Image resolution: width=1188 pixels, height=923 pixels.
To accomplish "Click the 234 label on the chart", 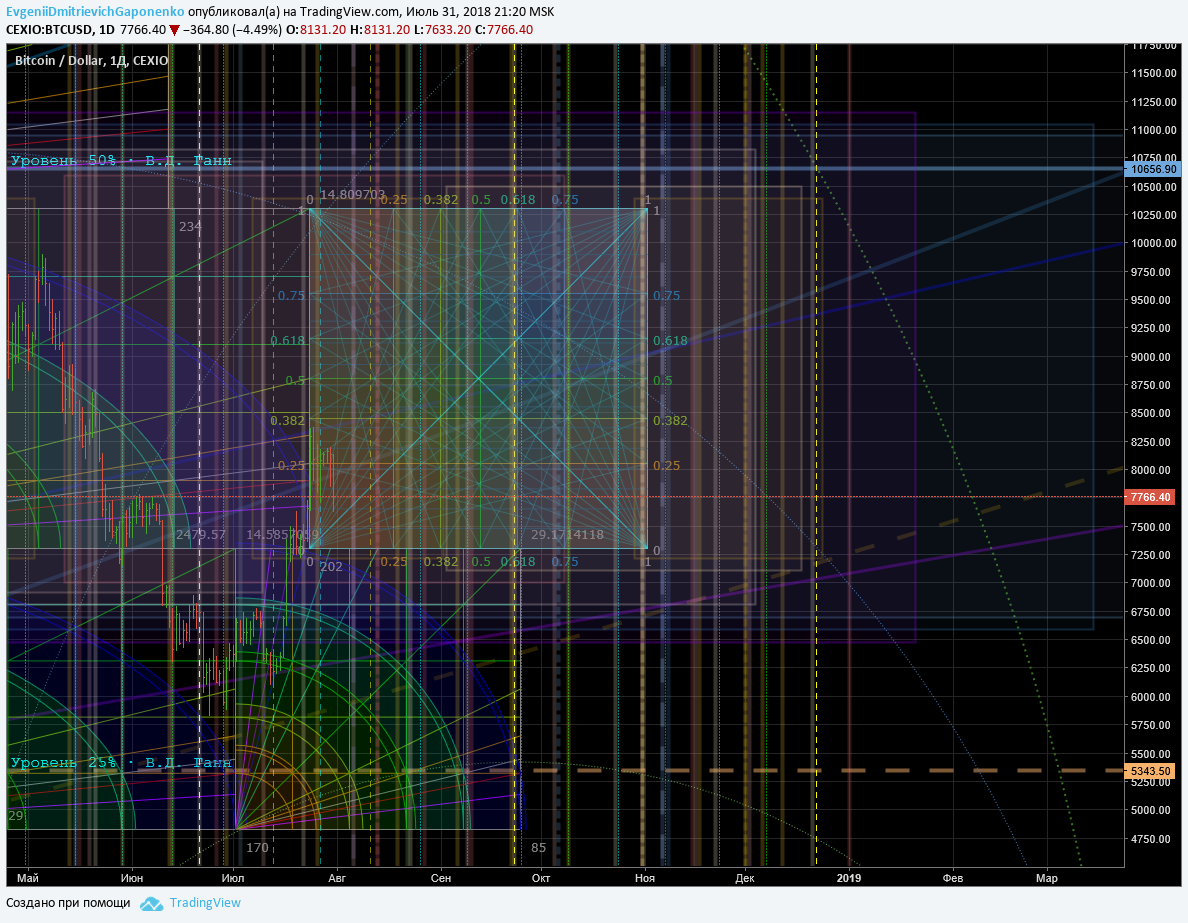I will pos(190,227).
